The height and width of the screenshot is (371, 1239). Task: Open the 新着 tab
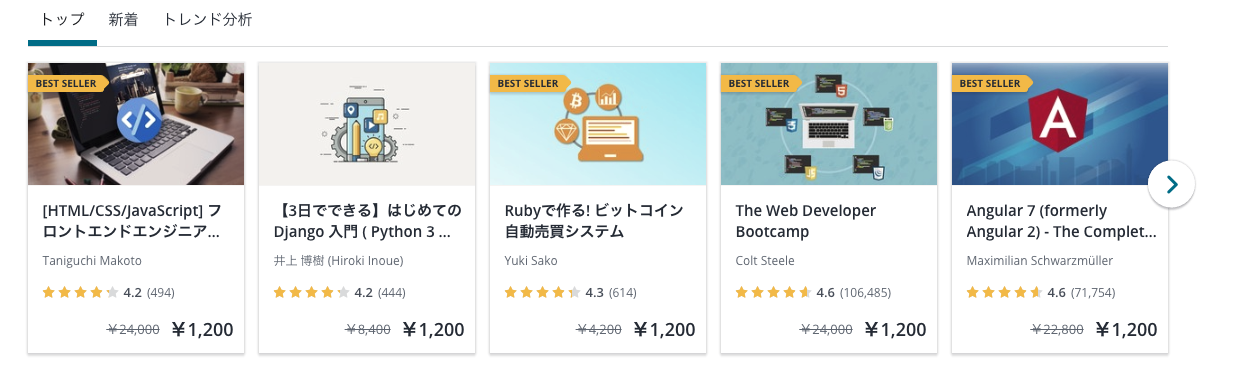123,19
